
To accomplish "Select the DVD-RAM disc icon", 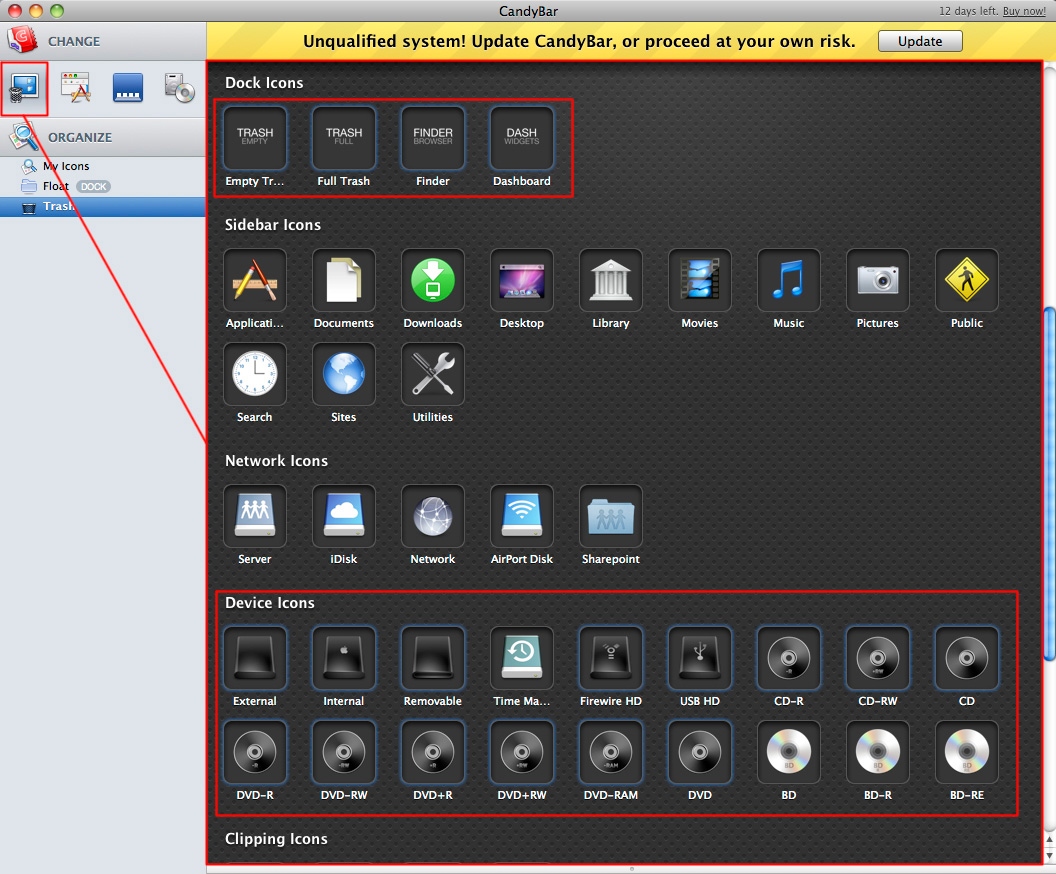I will [x=610, y=752].
